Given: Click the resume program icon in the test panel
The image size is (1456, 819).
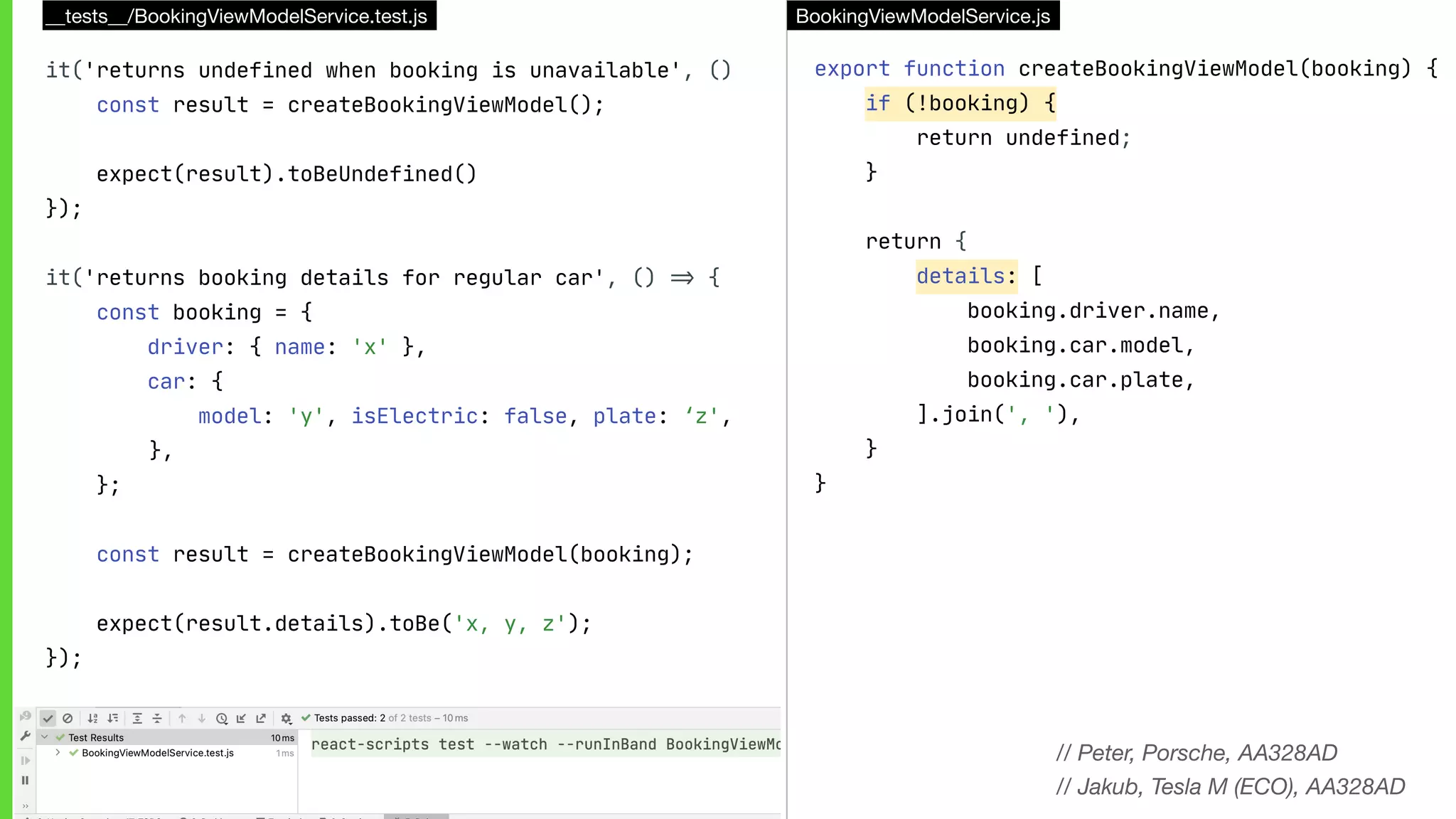Looking at the screenshot, I should coord(25,761).
